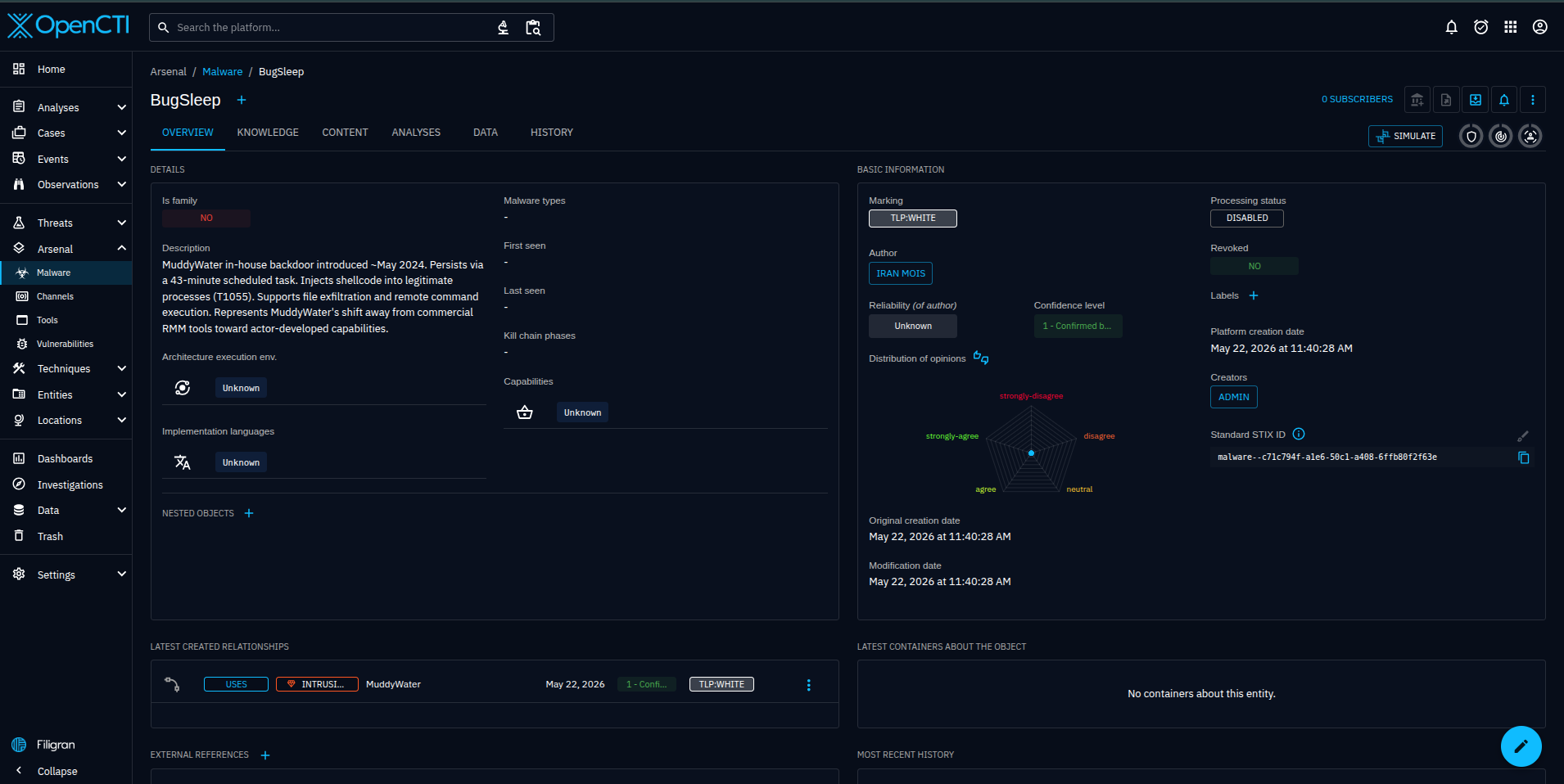Select Malware in the Arsenal submenu
This screenshot has width=1564, height=784.
click(x=66, y=273)
